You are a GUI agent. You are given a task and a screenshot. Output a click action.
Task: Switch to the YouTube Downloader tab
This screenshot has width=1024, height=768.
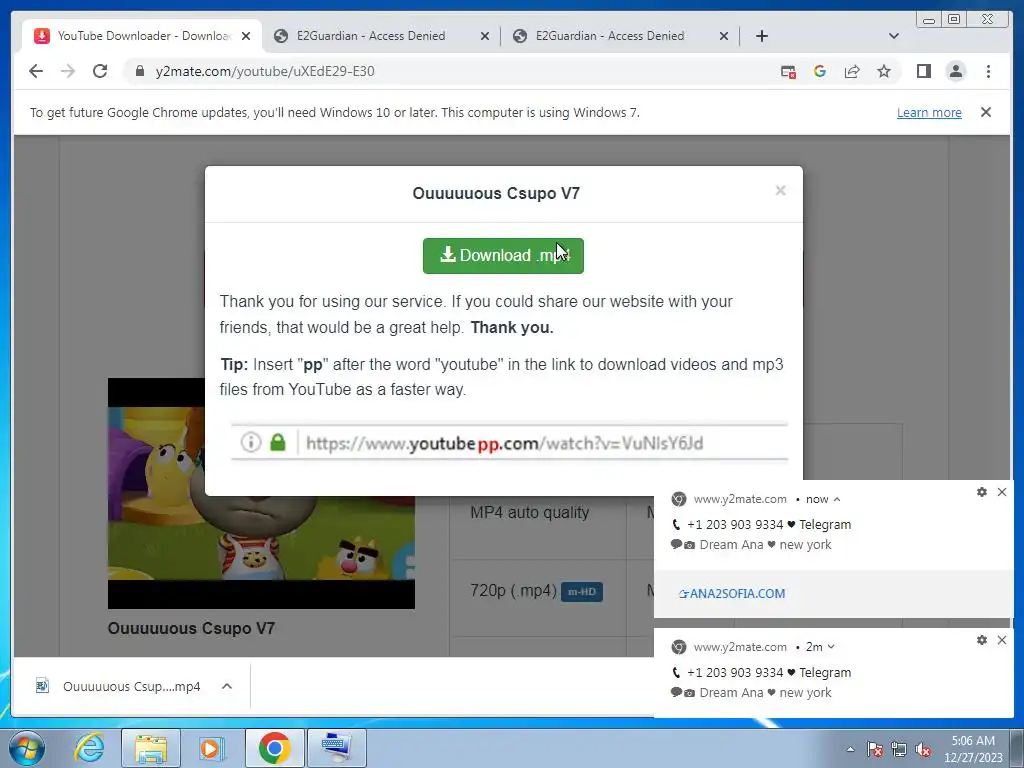point(142,36)
